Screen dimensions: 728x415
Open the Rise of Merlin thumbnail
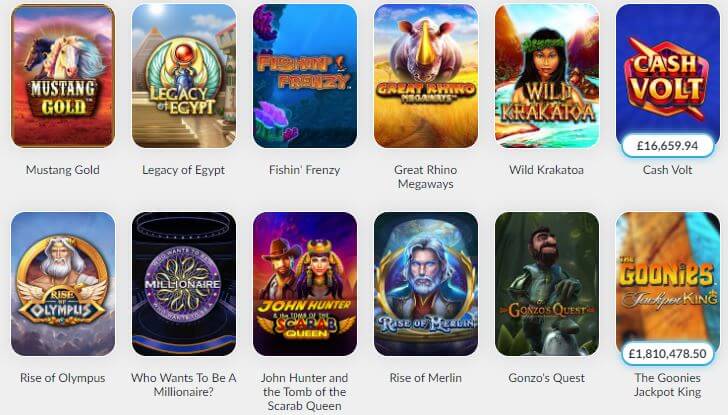pos(426,284)
